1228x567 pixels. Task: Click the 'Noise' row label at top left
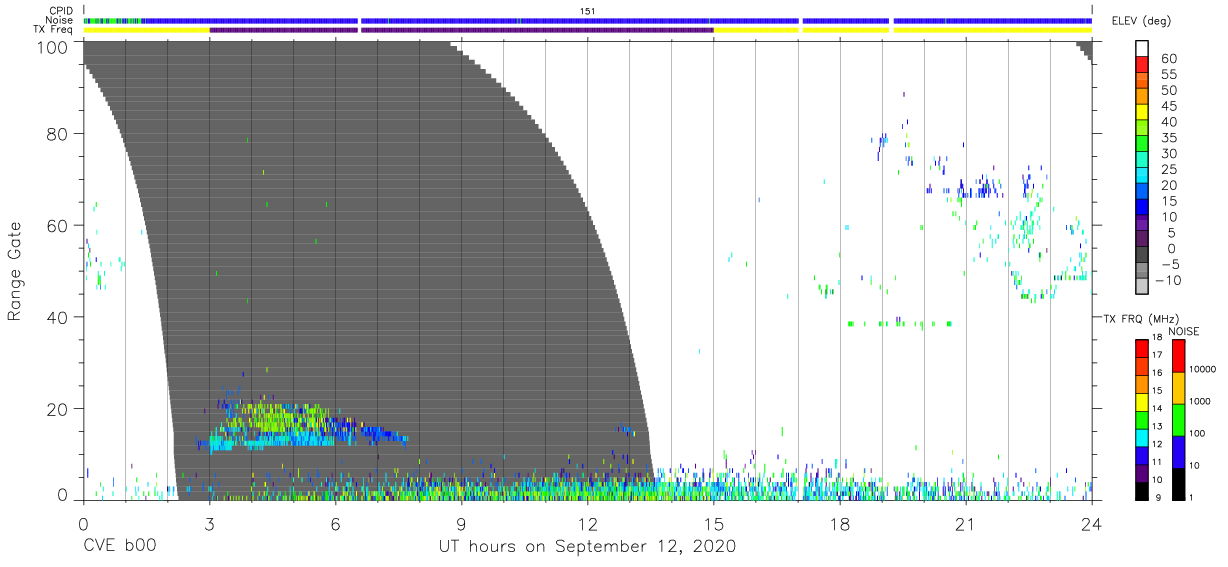coord(61,20)
